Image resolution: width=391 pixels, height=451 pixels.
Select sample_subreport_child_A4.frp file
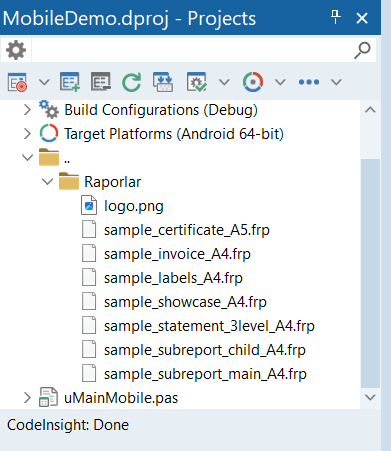(205, 350)
